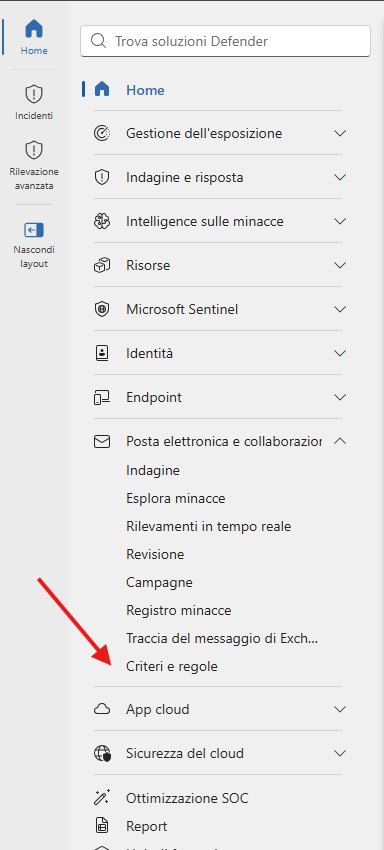Open Criteri e regole
This screenshot has width=384, height=850.
point(172,666)
